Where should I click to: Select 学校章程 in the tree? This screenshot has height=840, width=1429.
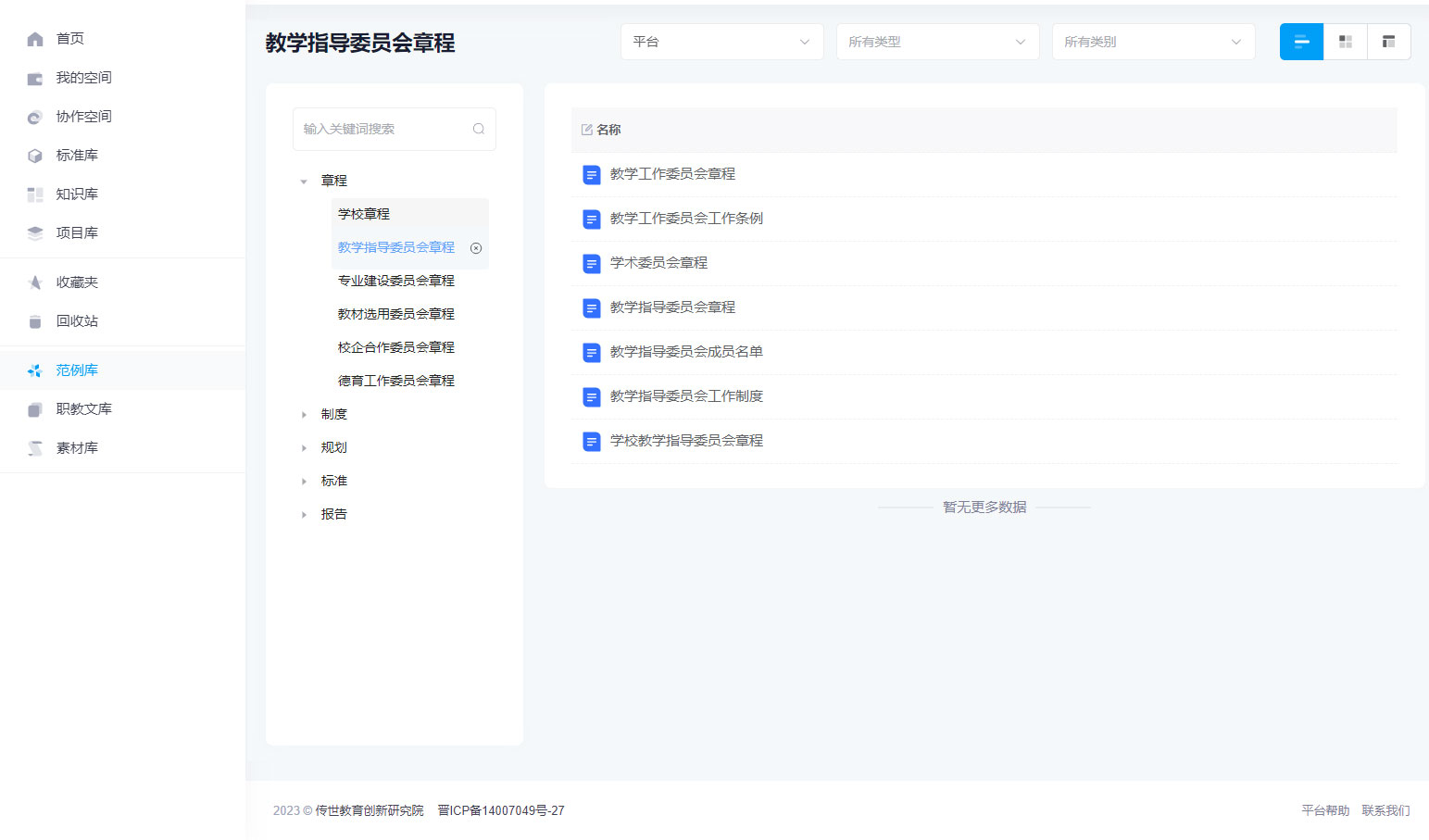[364, 214]
